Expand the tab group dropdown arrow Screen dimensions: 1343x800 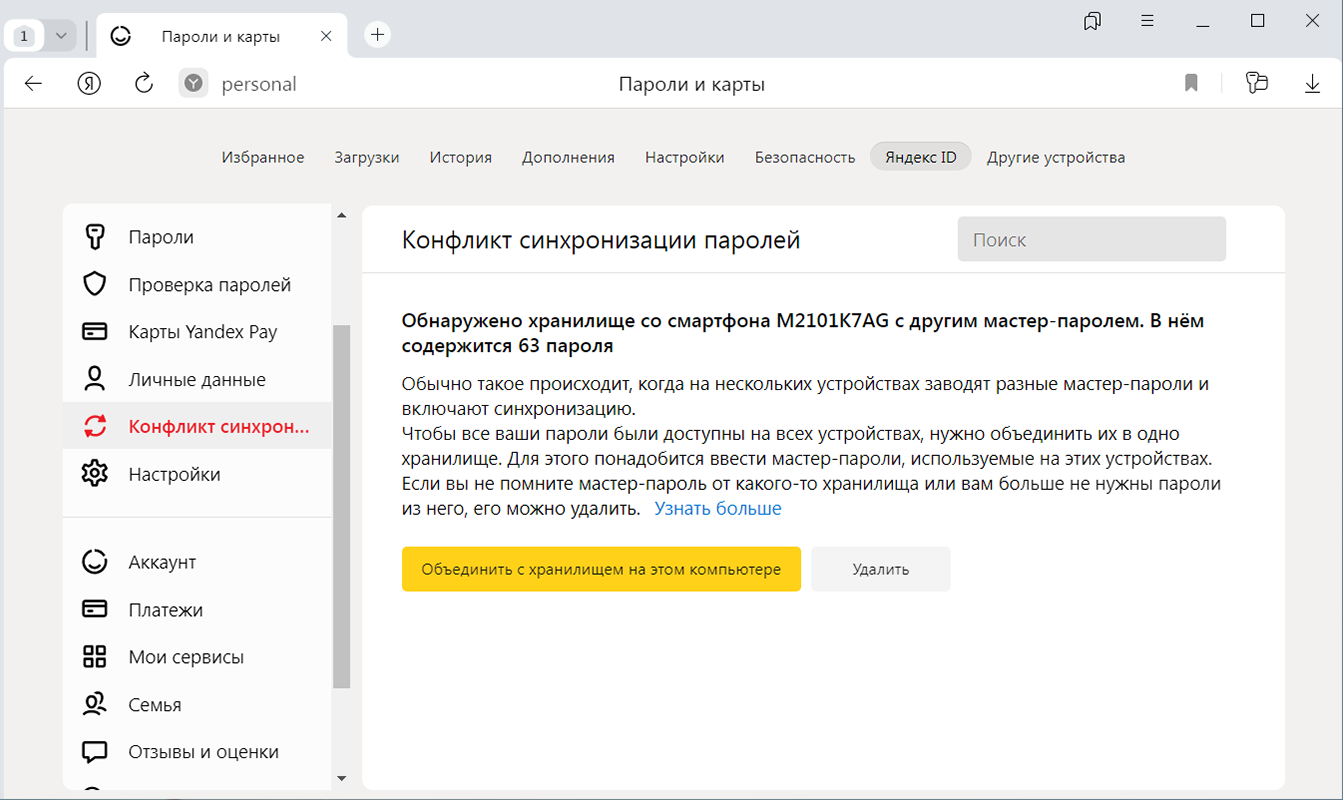point(61,35)
